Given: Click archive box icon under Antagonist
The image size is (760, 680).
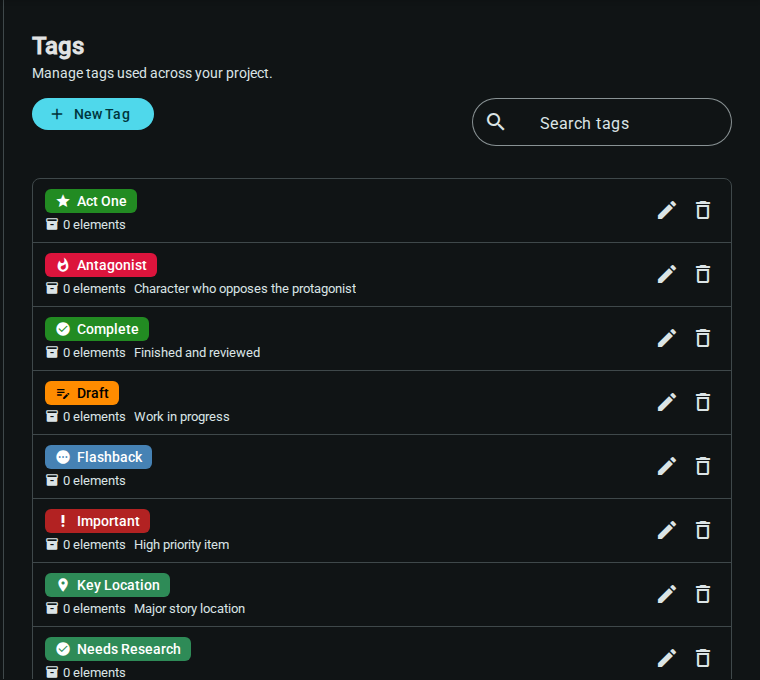Looking at the screenshot, I should click(x=52, y=288).
